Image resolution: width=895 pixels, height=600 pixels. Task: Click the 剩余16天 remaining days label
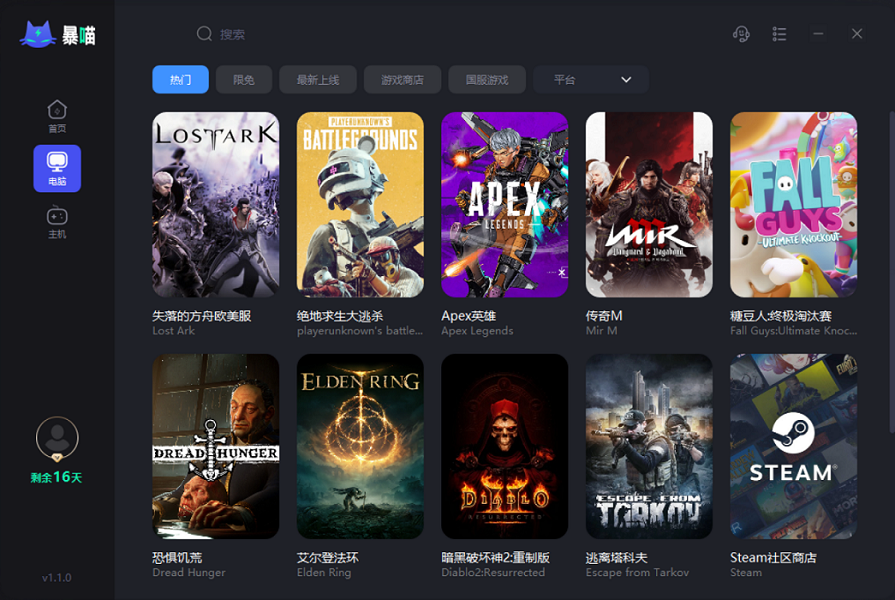57,477
